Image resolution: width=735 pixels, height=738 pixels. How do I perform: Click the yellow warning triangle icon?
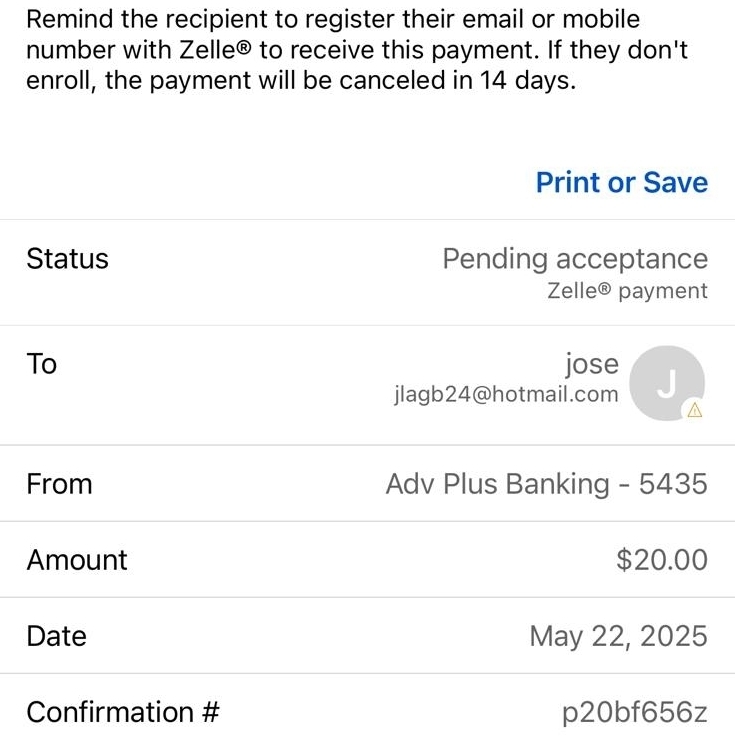coord(695,410)
